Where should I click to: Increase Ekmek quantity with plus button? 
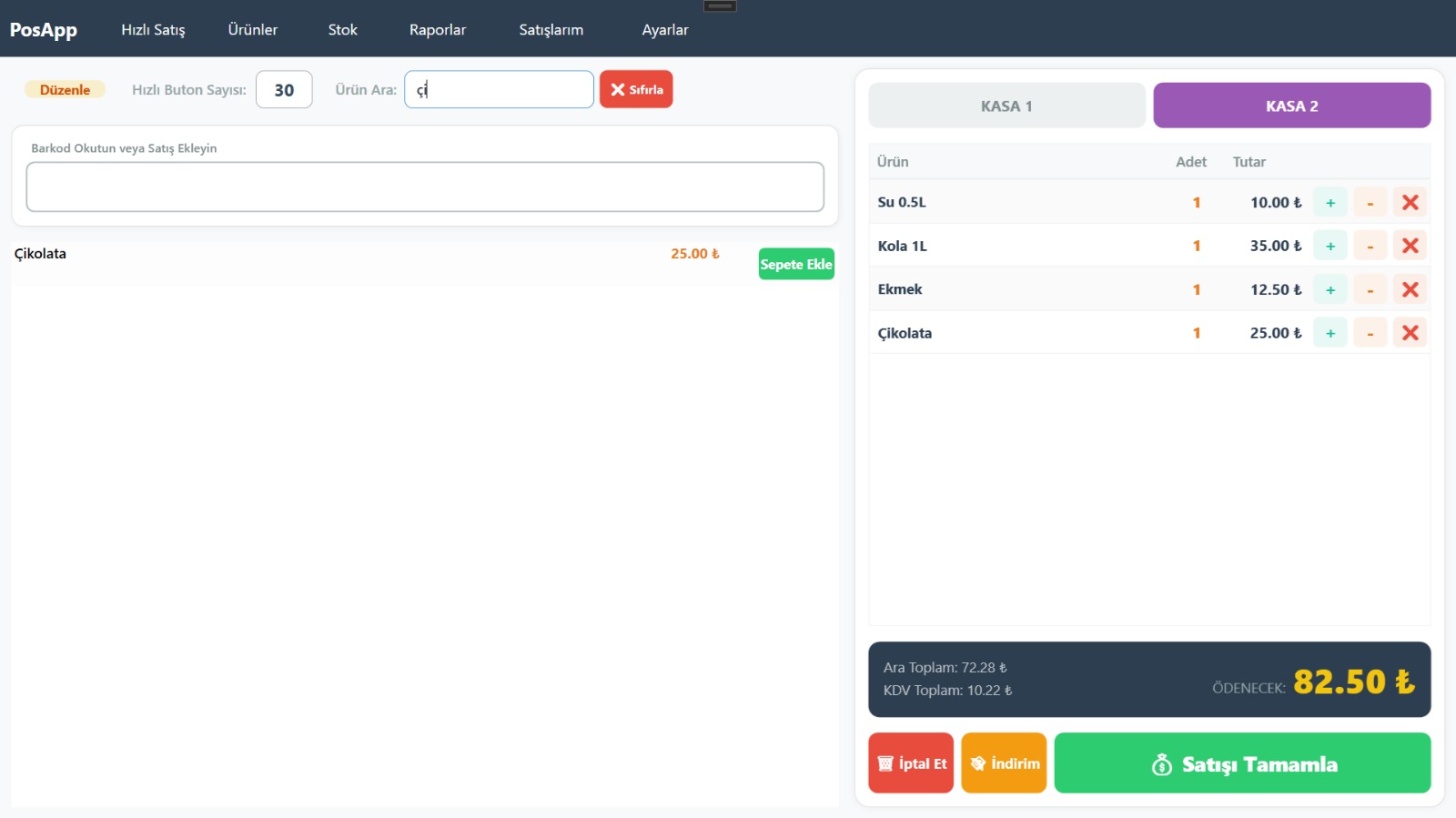click(1330, 289)
